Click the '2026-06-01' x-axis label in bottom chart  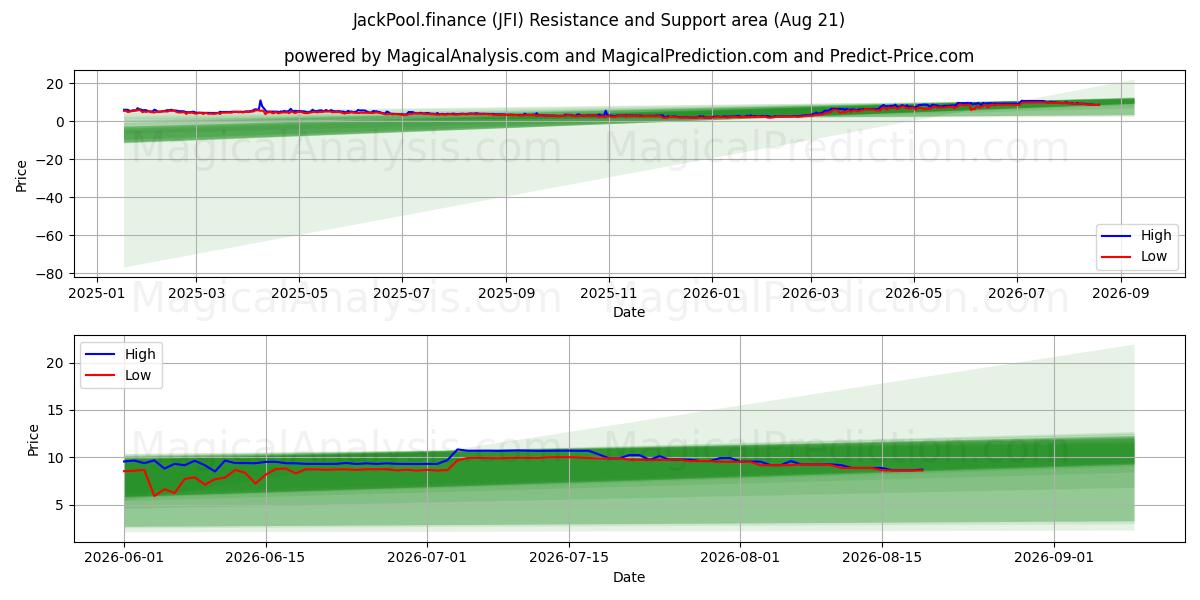pyautogui.click(x=124, y=558)
